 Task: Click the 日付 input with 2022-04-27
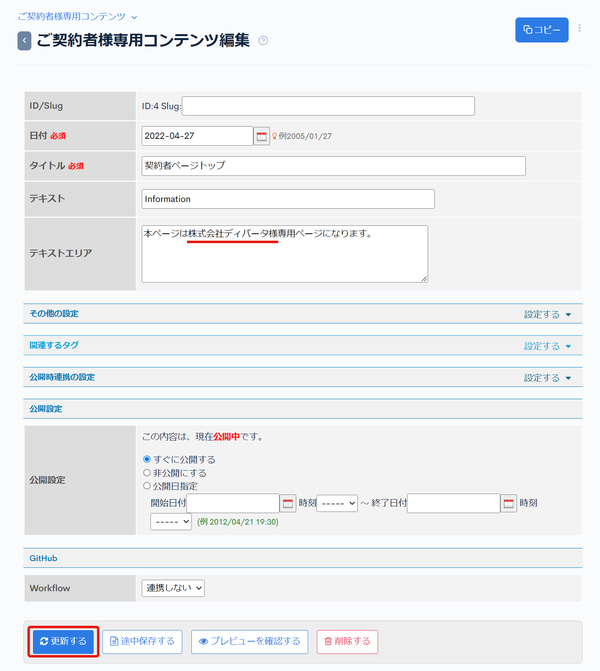[x=197, y=136]
